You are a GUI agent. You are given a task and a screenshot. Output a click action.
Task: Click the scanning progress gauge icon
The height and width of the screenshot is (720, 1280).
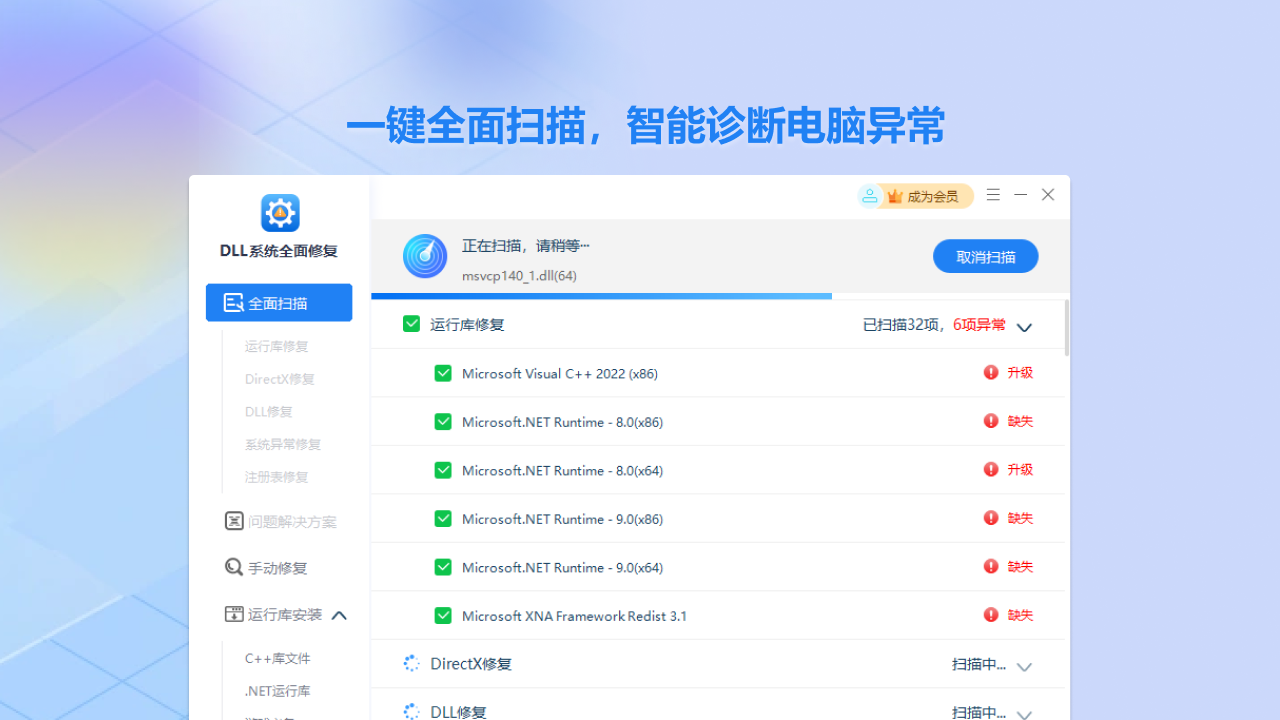pos(425,256)
